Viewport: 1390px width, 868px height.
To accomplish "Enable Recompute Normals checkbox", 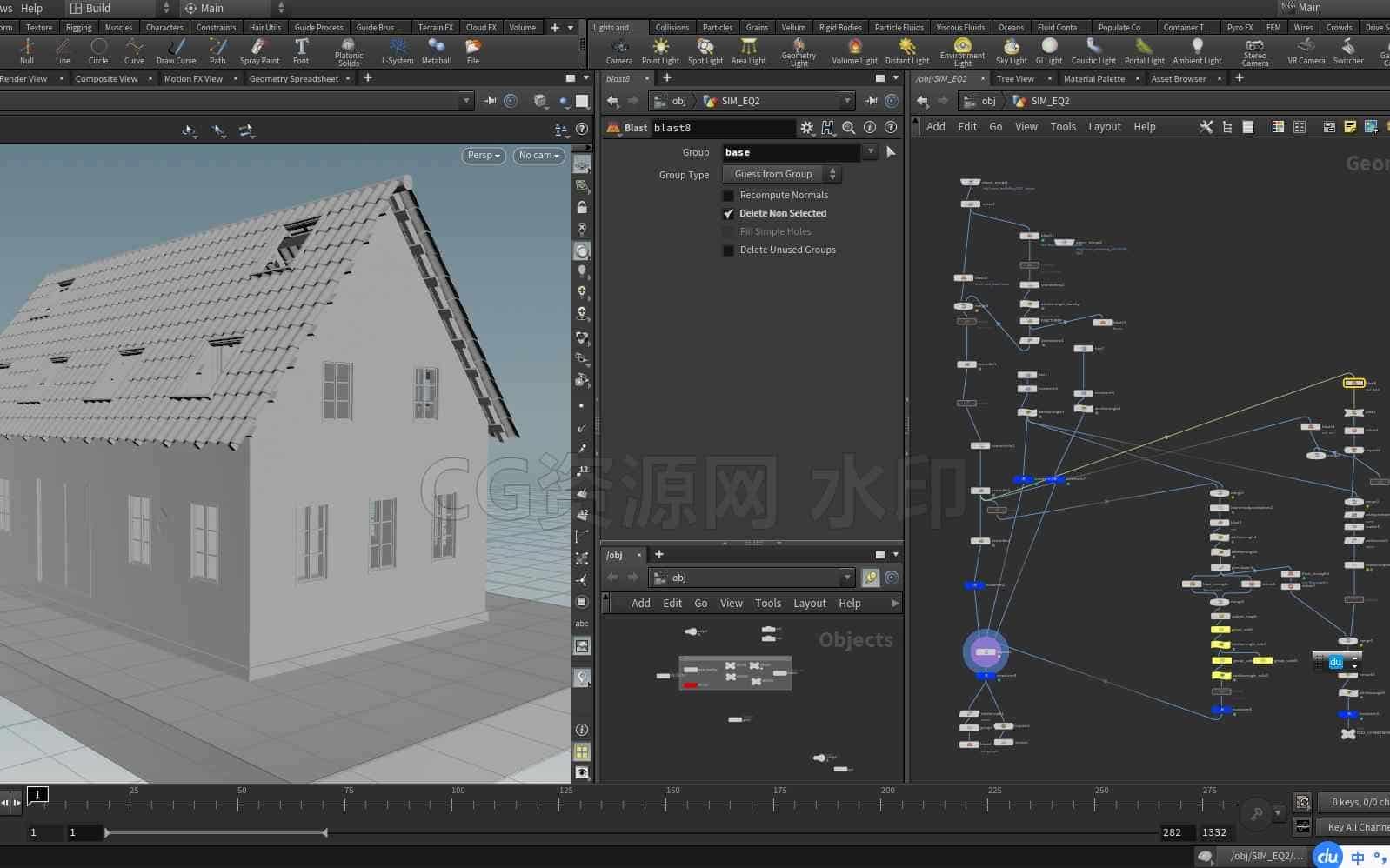I will tap(729, 196).
